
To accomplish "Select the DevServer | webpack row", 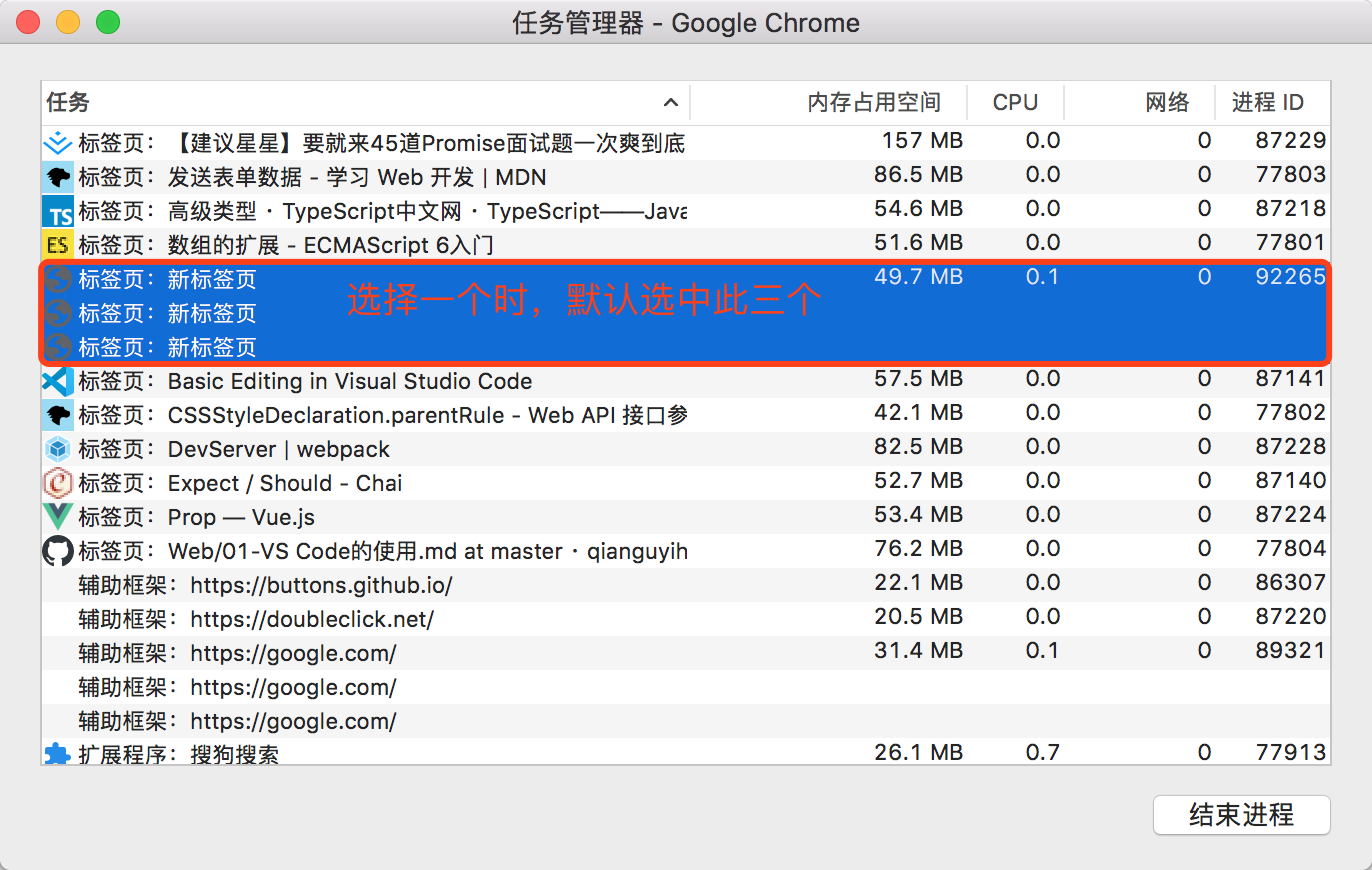I will click(686, 449).
